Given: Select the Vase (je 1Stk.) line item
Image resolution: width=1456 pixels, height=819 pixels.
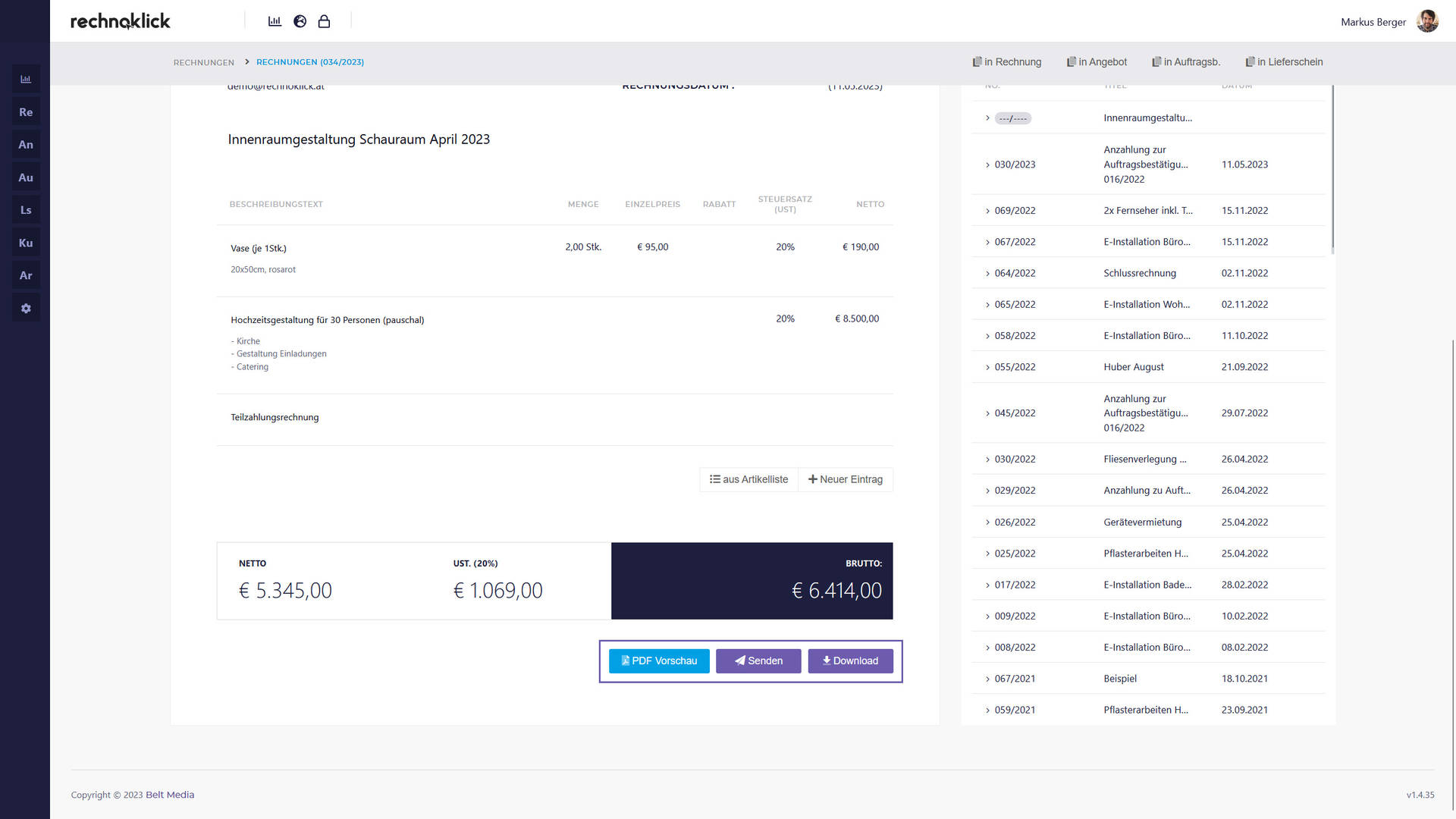Looking at the screenshot, I should [x=259, y=248].
